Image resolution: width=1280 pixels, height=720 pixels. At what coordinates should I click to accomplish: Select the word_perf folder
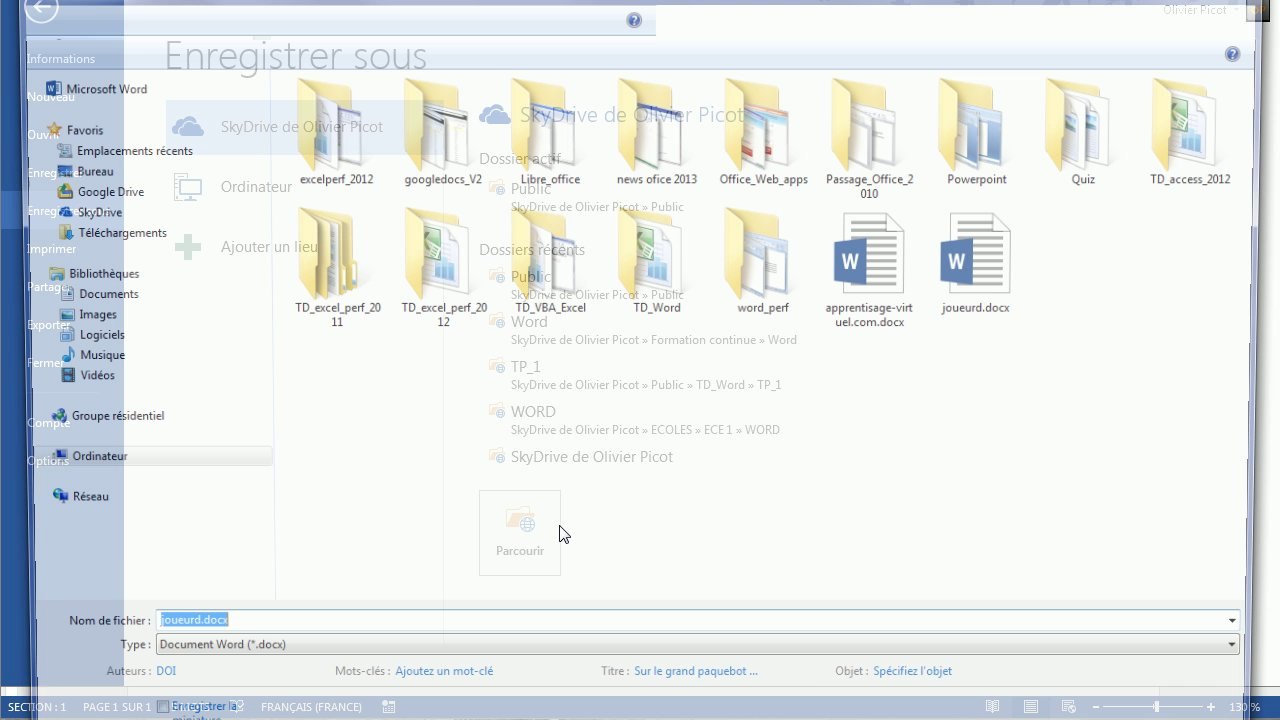(763, 261)
